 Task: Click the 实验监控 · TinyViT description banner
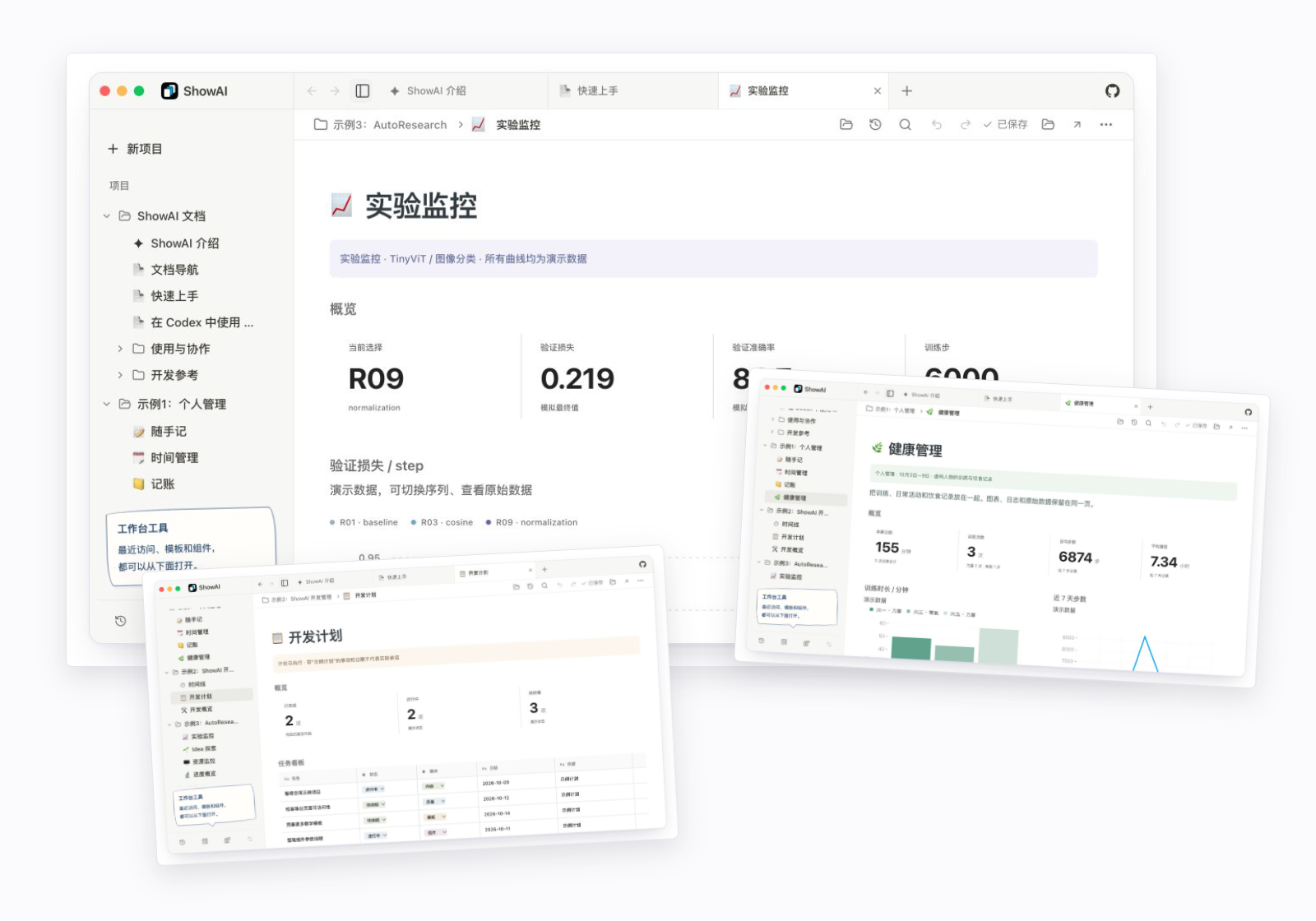[x=713, y=259]
